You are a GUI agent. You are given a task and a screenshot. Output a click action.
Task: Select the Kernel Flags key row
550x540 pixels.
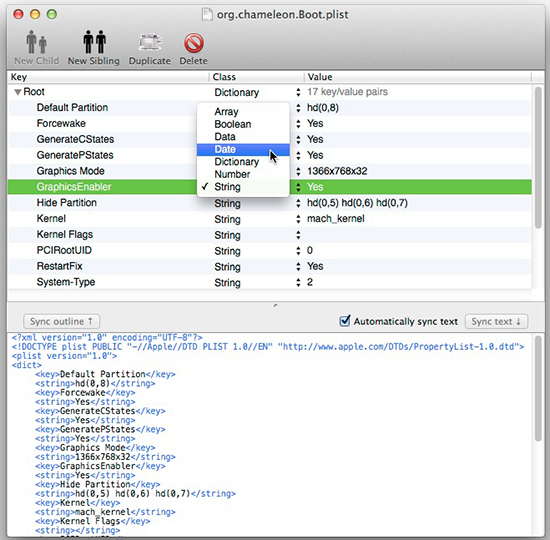(269, 235)
